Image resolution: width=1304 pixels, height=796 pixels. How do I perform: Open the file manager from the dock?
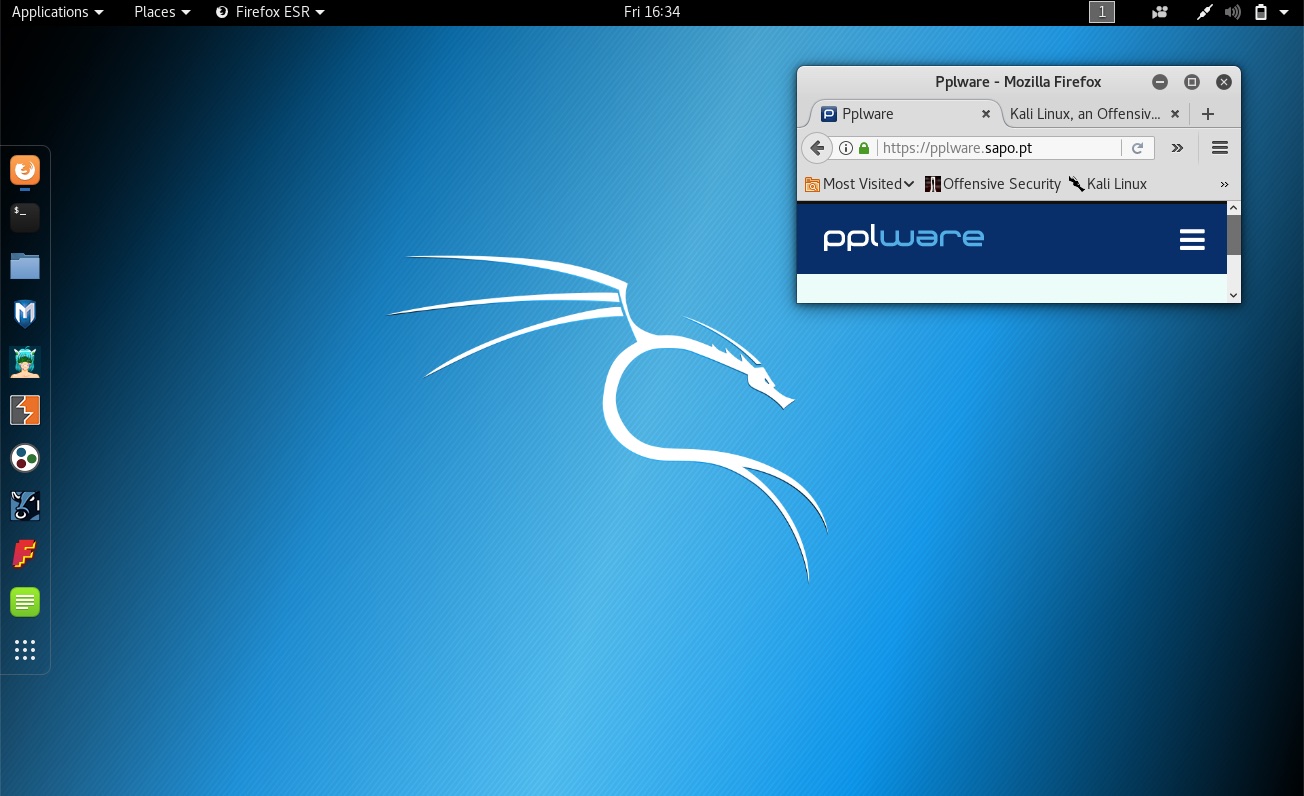coord(24,265)
